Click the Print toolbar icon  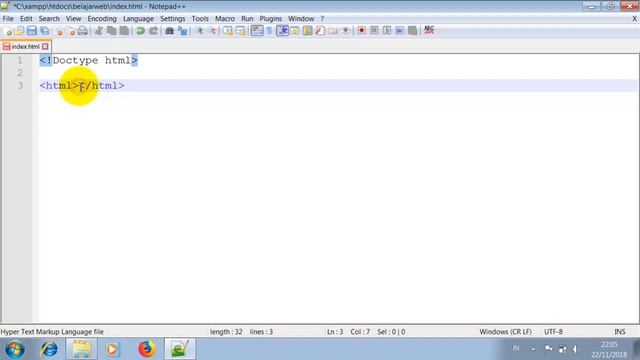pyautogui.click(x=83, y=31)
